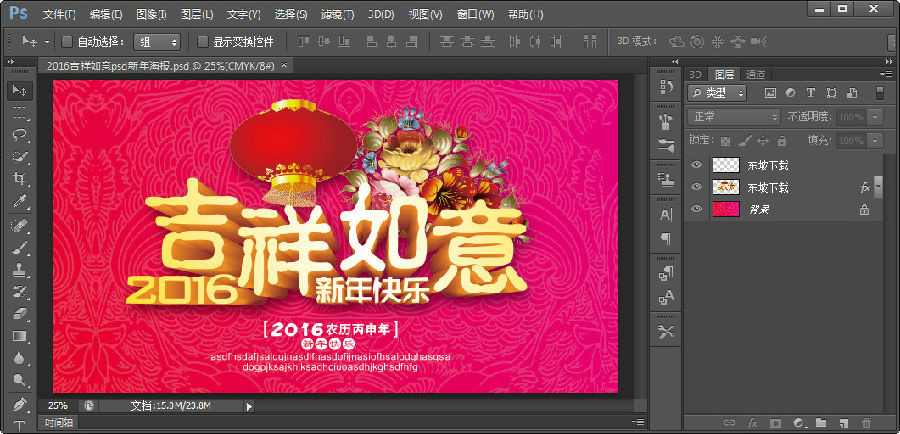Open the Clone Source panel icon
This screenshot has width=900, height=434.
tap(666, 179)
